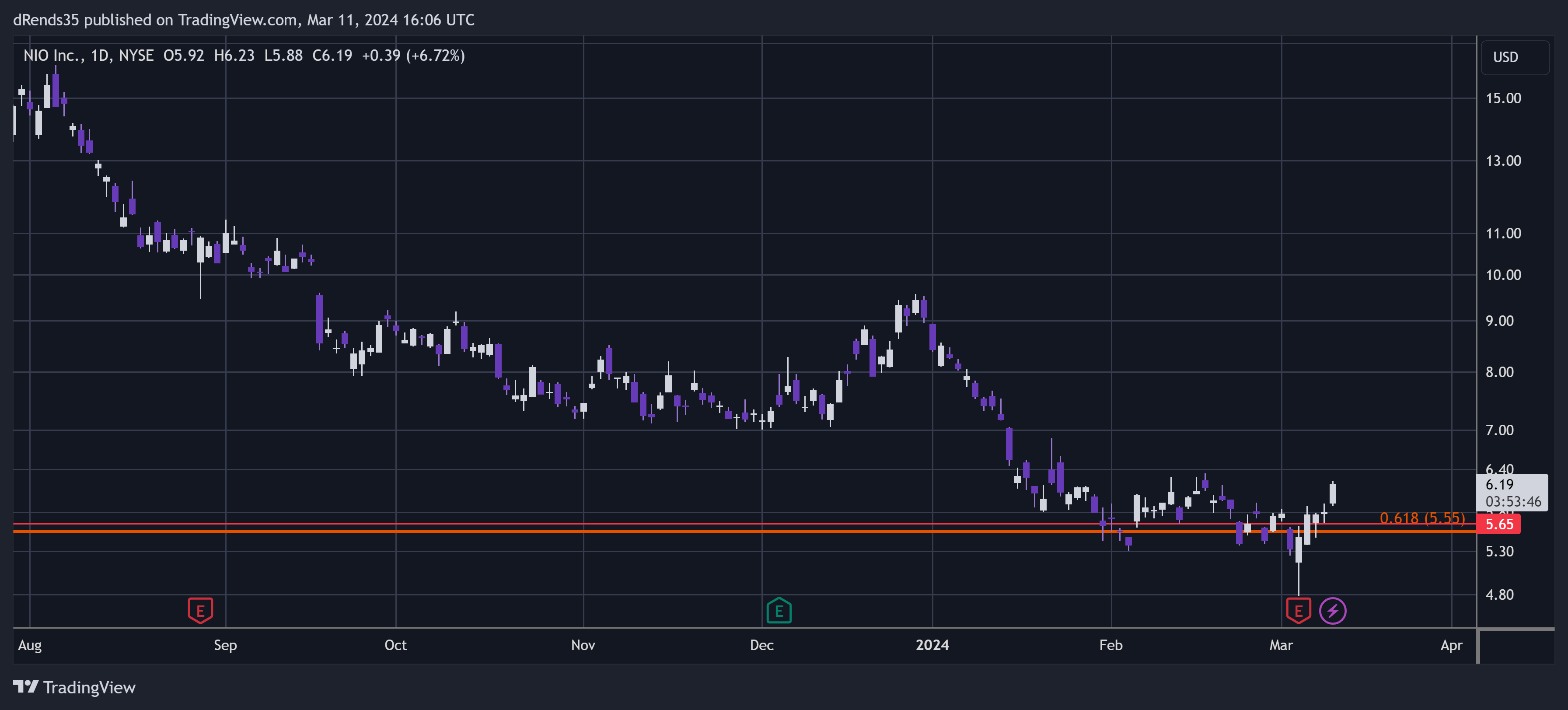Click the low value L5.88
This screenshot has width=1568, height=710.
[283, 56]
